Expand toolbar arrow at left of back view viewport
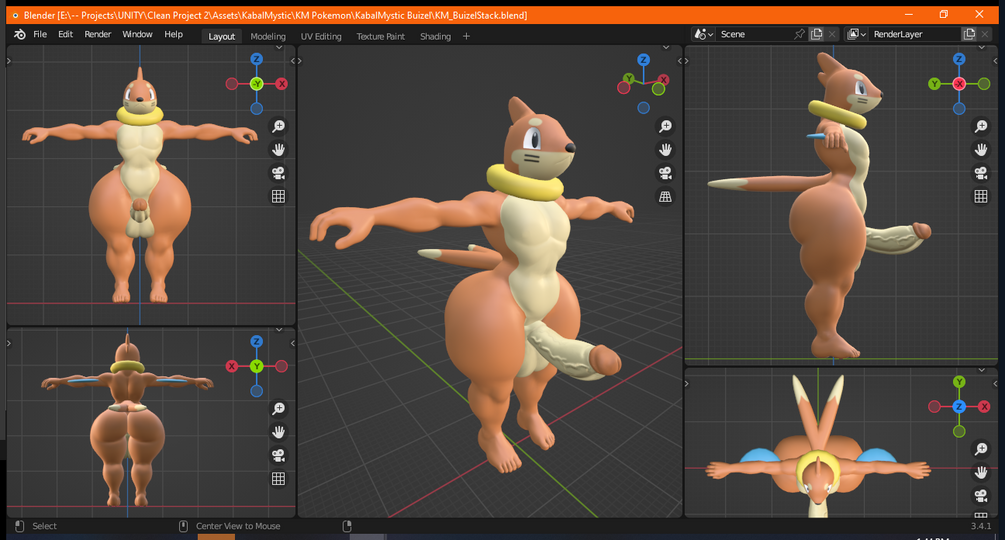Screen dimensions: 1005x540 tap(9, 343)
